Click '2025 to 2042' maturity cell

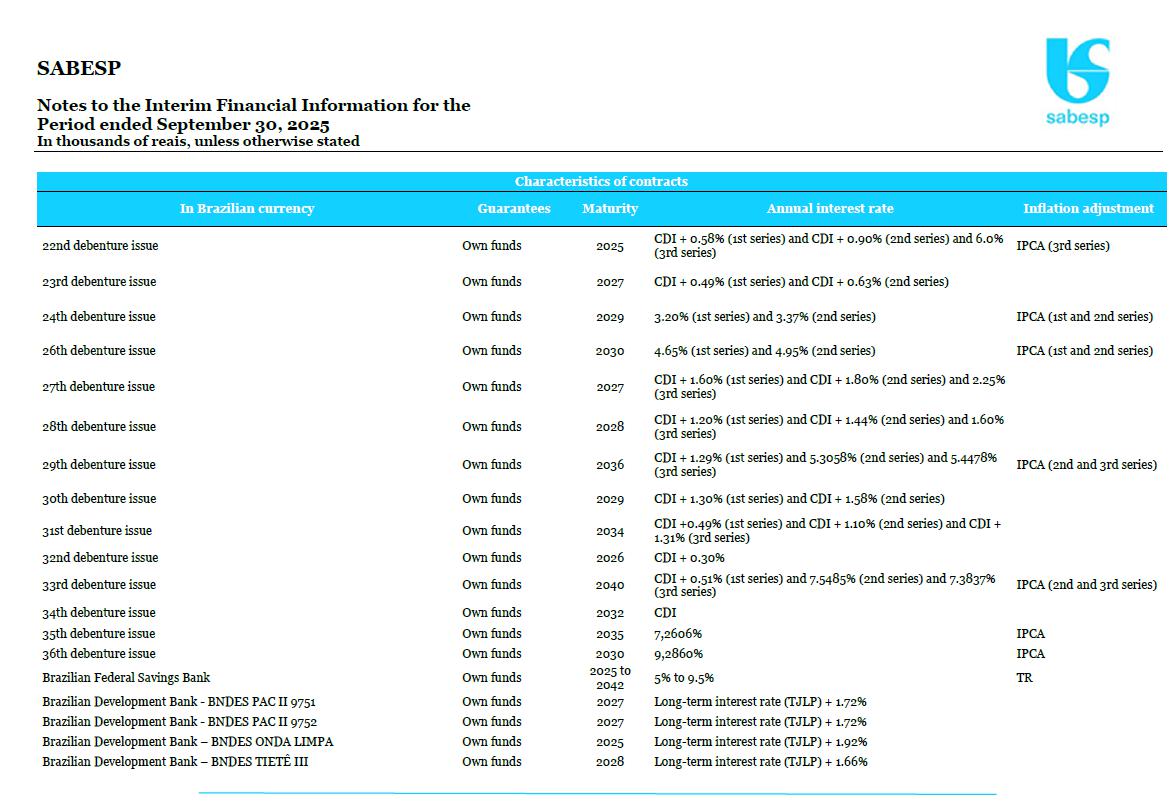click(x=610, y=678)
